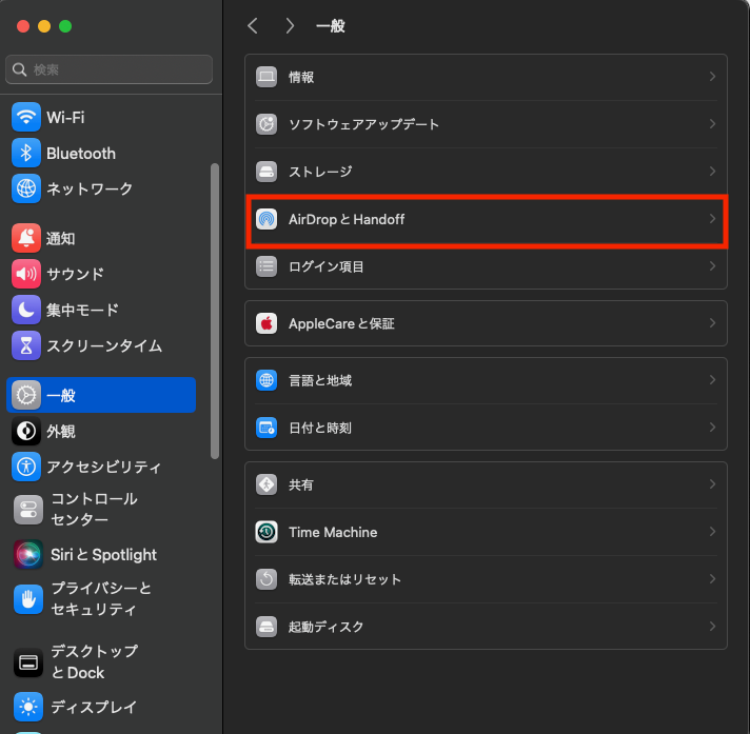Select ディスプレイ label in sidebar
The height and width of the screenshot is (734, 750).
(94, 707)
